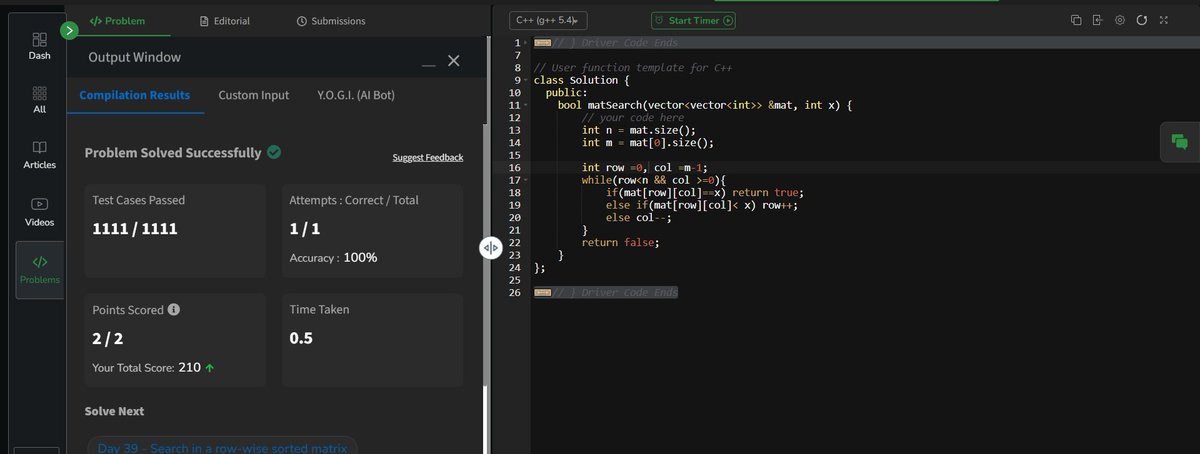This screenshot has width=1200, height=454.
Task: Click the 'Accuracy : 100%' text
Action: 333,257
